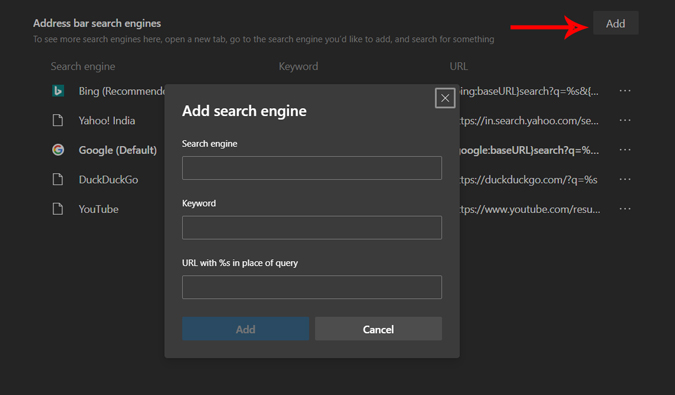Click the Bing search URL text
The height and width of the screenshot is (395, 675).
pyautogui.click(x=529, y=91)
